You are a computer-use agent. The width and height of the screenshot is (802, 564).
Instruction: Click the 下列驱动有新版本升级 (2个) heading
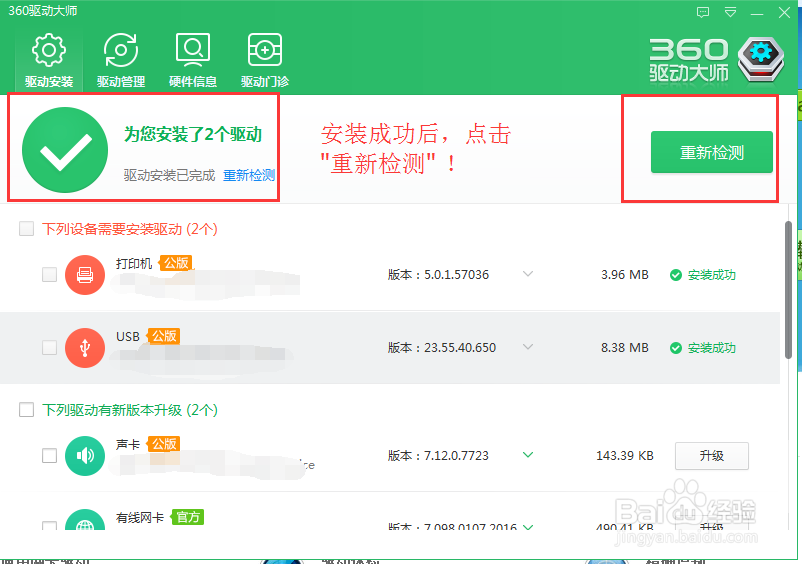[130, 410]
